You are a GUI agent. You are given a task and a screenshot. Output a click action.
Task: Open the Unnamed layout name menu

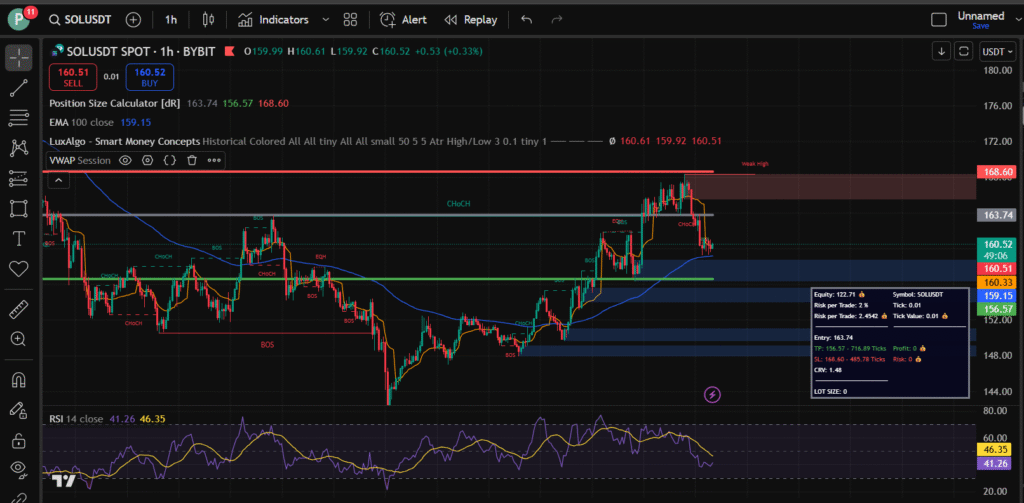[981, 16]
